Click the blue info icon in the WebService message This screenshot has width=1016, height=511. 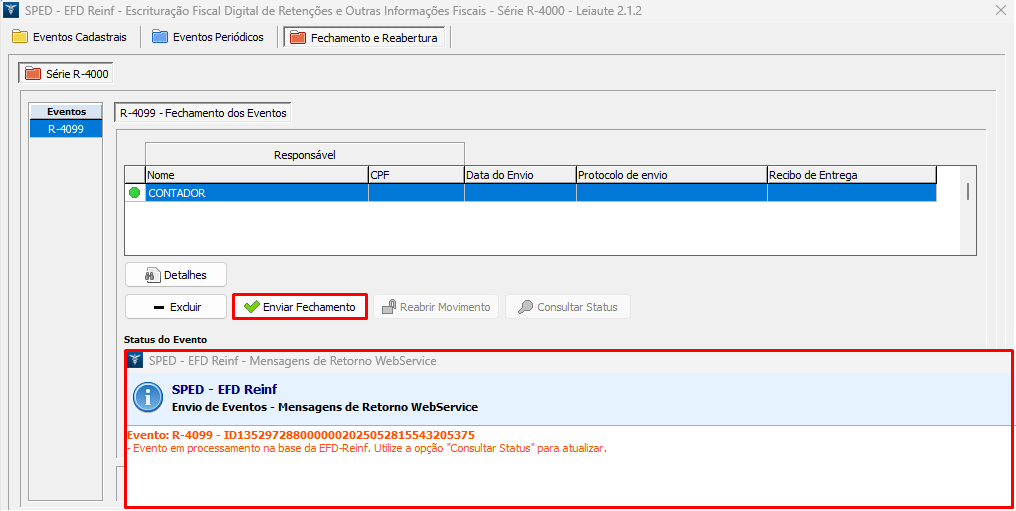point(149,398)
